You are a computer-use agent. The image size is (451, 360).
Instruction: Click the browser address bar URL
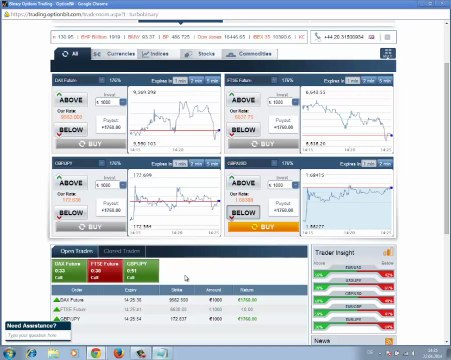(x=85, y=14)
